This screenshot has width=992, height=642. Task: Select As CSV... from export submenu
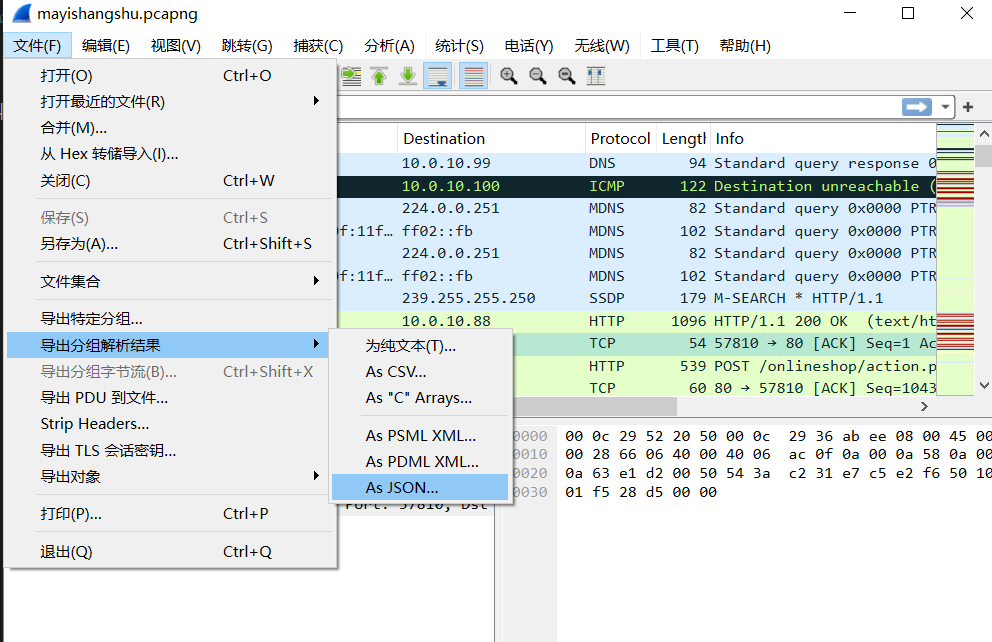[x=396, y=372]
